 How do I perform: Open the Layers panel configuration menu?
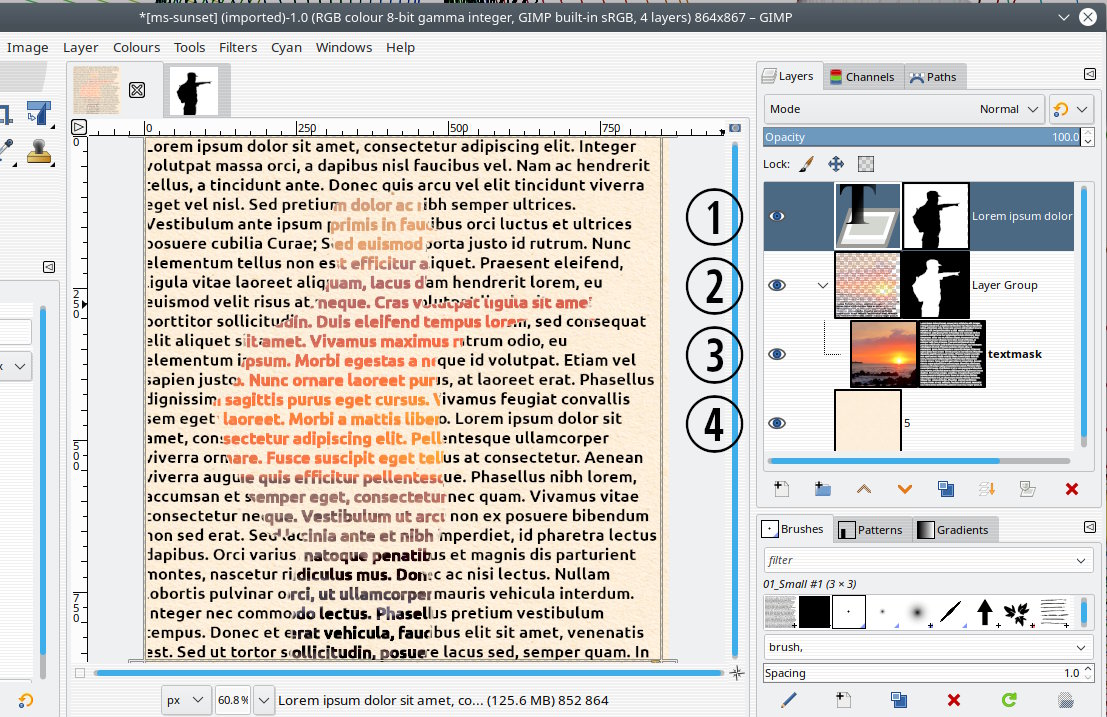[x=1090, y=74]
